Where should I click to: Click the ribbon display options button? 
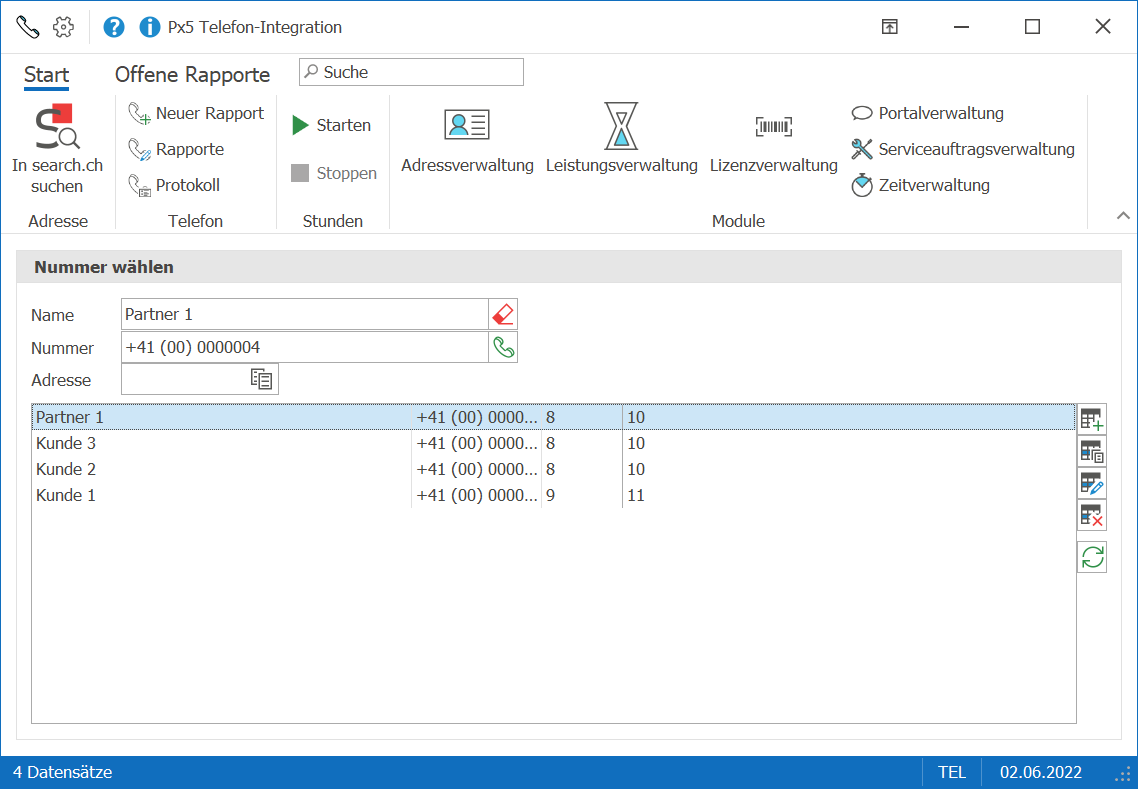[890, 27]
